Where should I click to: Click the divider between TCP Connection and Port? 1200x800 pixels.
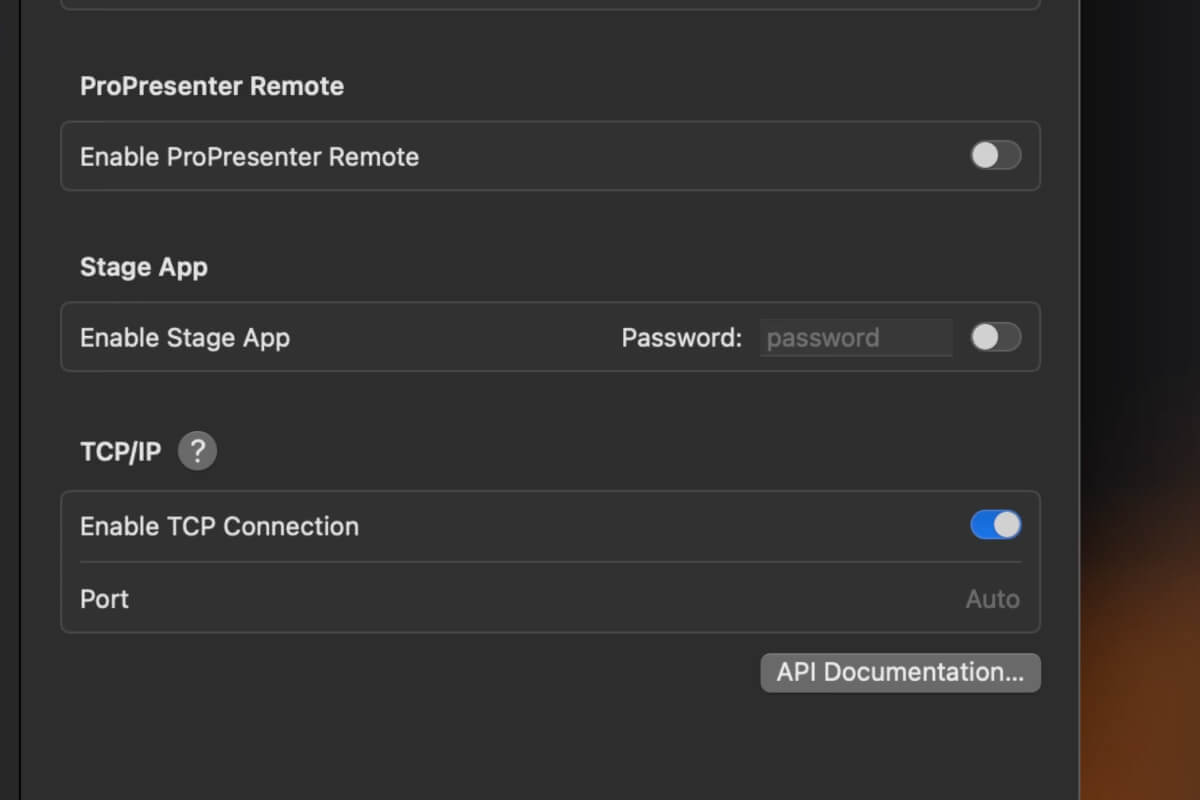coord(550,562)
